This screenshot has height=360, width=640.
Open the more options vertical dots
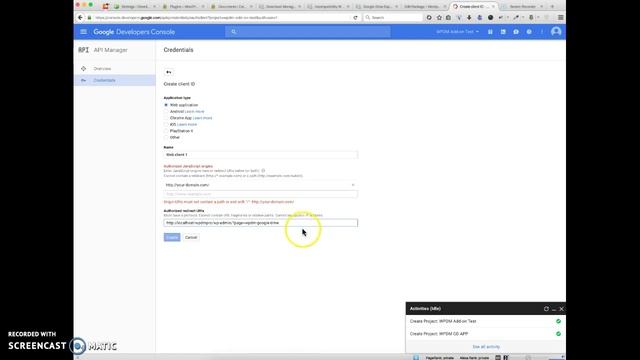(x=542, y=32)
